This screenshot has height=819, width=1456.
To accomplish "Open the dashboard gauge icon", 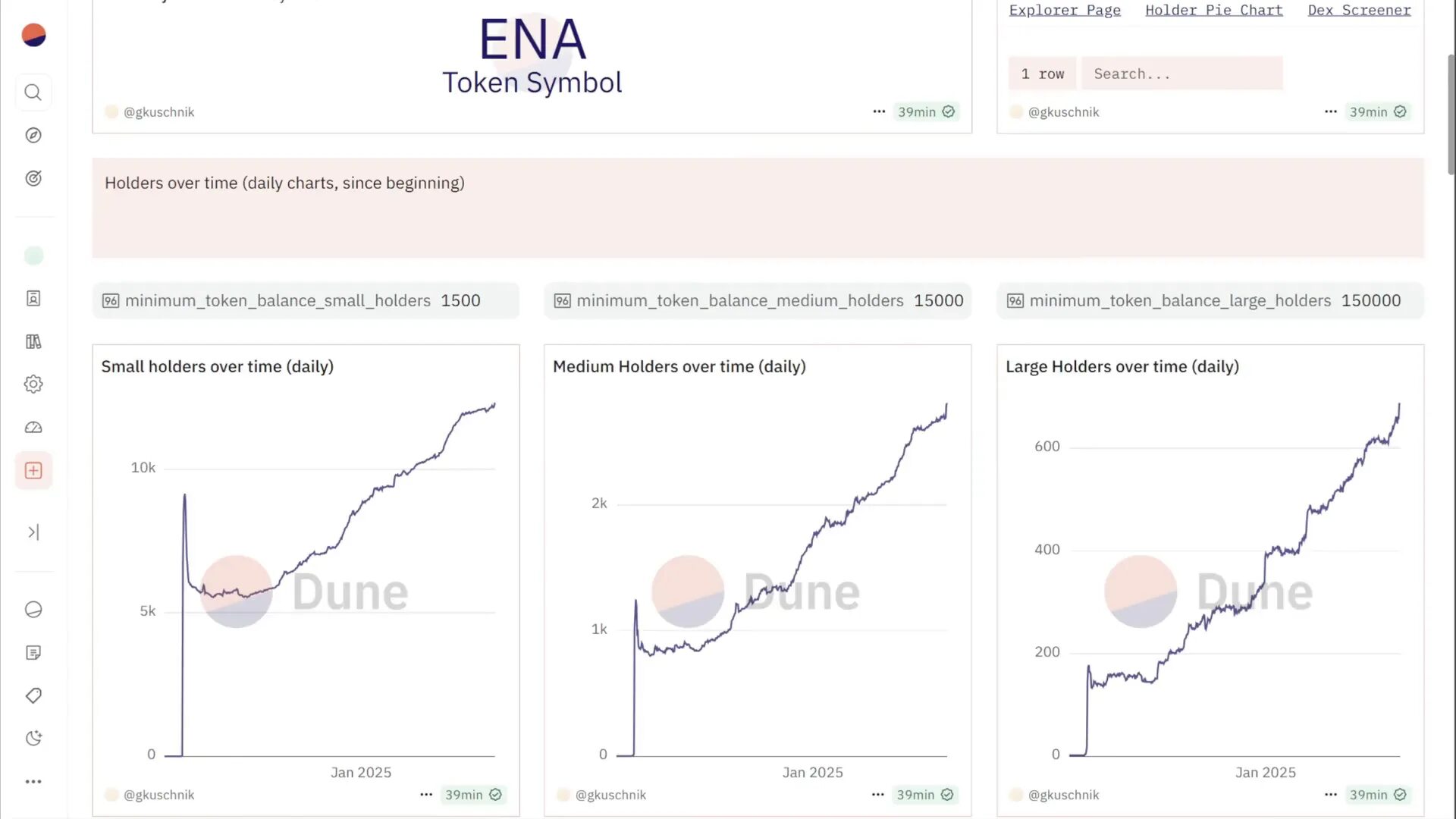I will [33, 427].
